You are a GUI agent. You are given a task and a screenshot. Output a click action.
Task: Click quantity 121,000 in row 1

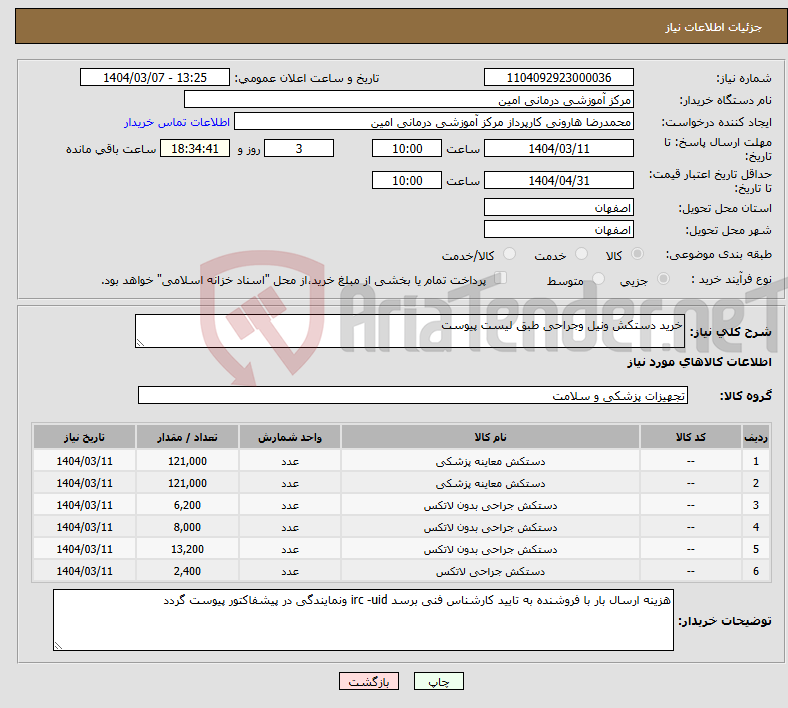point(187,461)
